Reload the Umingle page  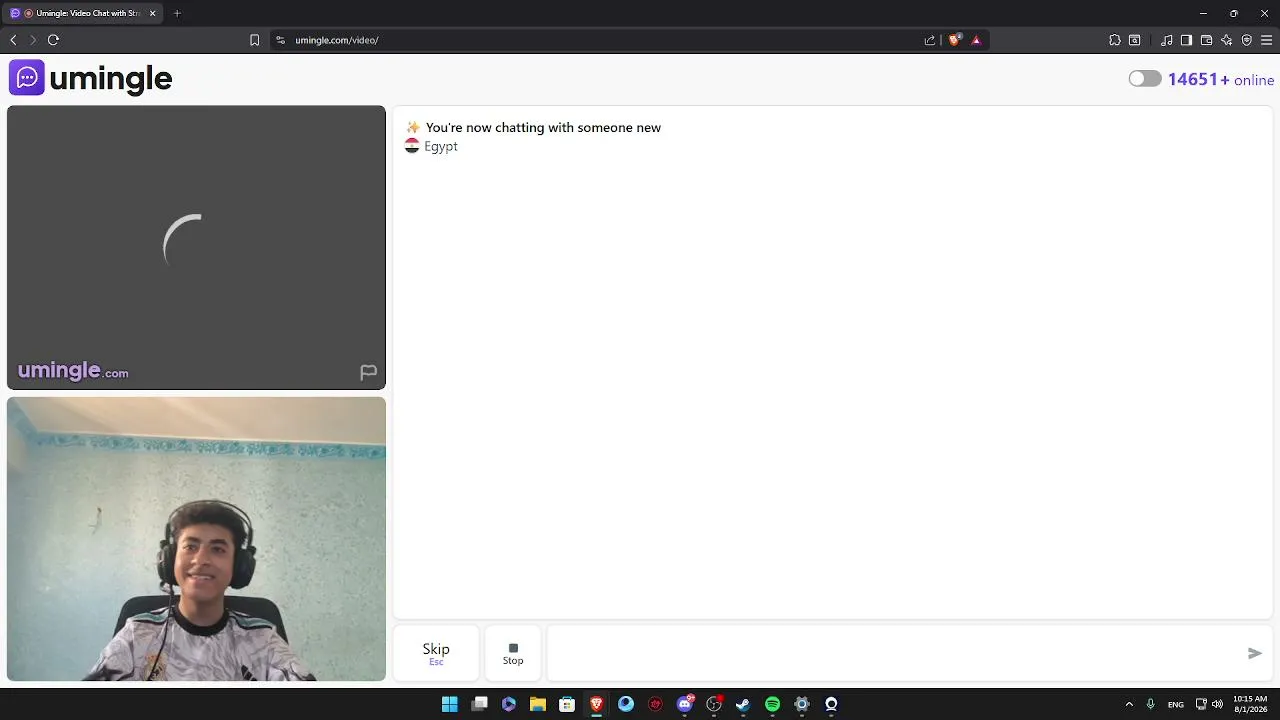pyautogui.click(x=54, y=40)
